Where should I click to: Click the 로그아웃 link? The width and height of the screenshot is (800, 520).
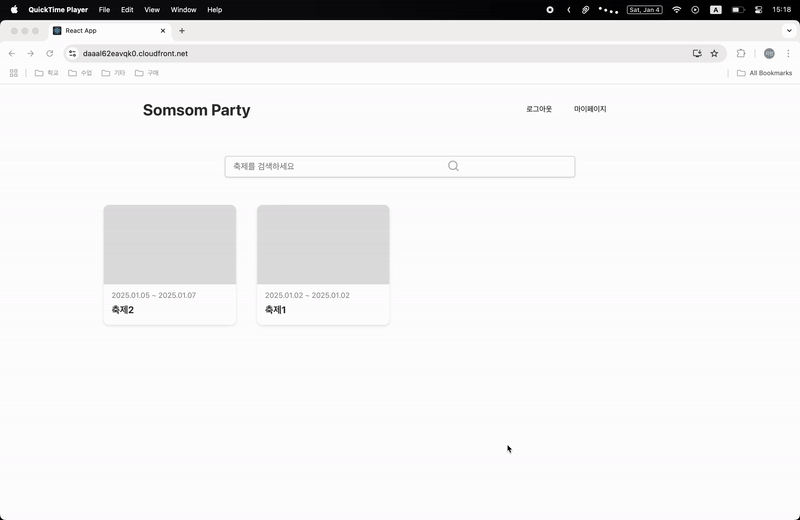[539, 109]
